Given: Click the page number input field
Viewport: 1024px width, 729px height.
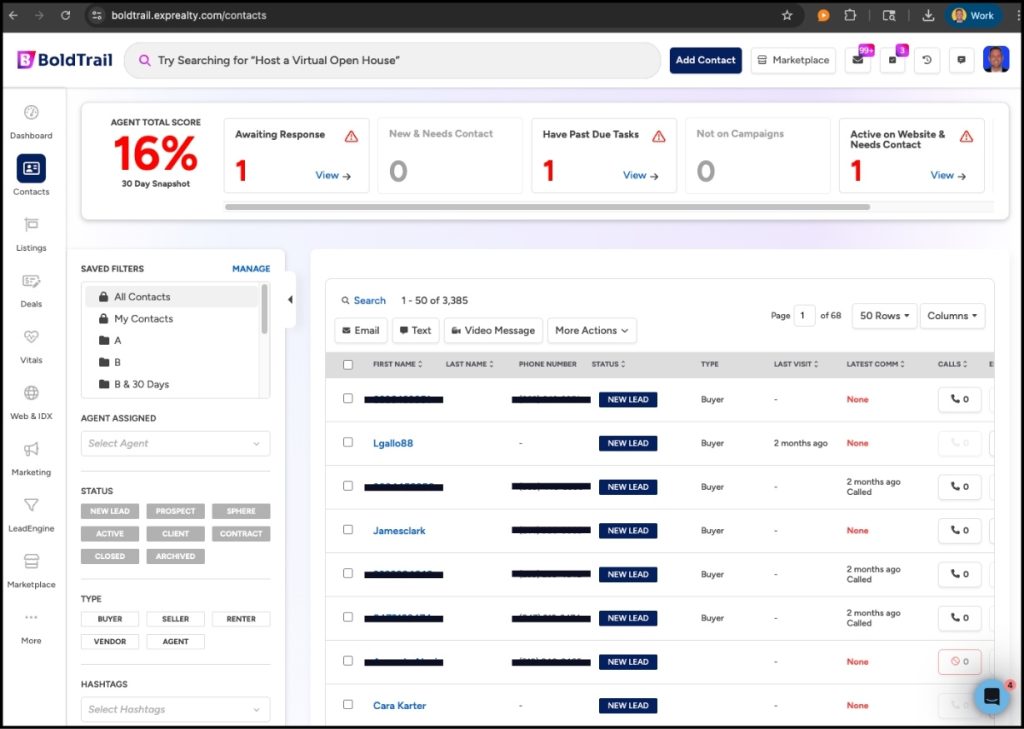Looking at the screenshot, I should click(x=805, y=315).
